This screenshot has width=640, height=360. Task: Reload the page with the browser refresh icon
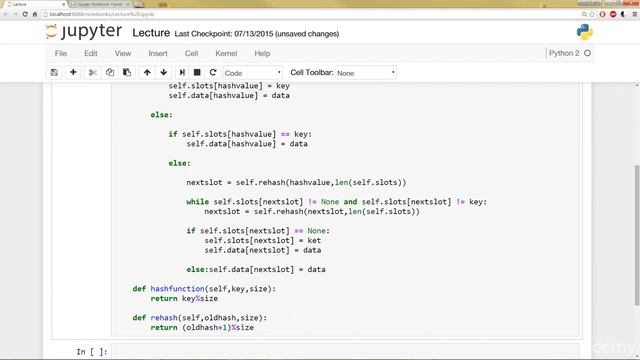click(25, 14)
